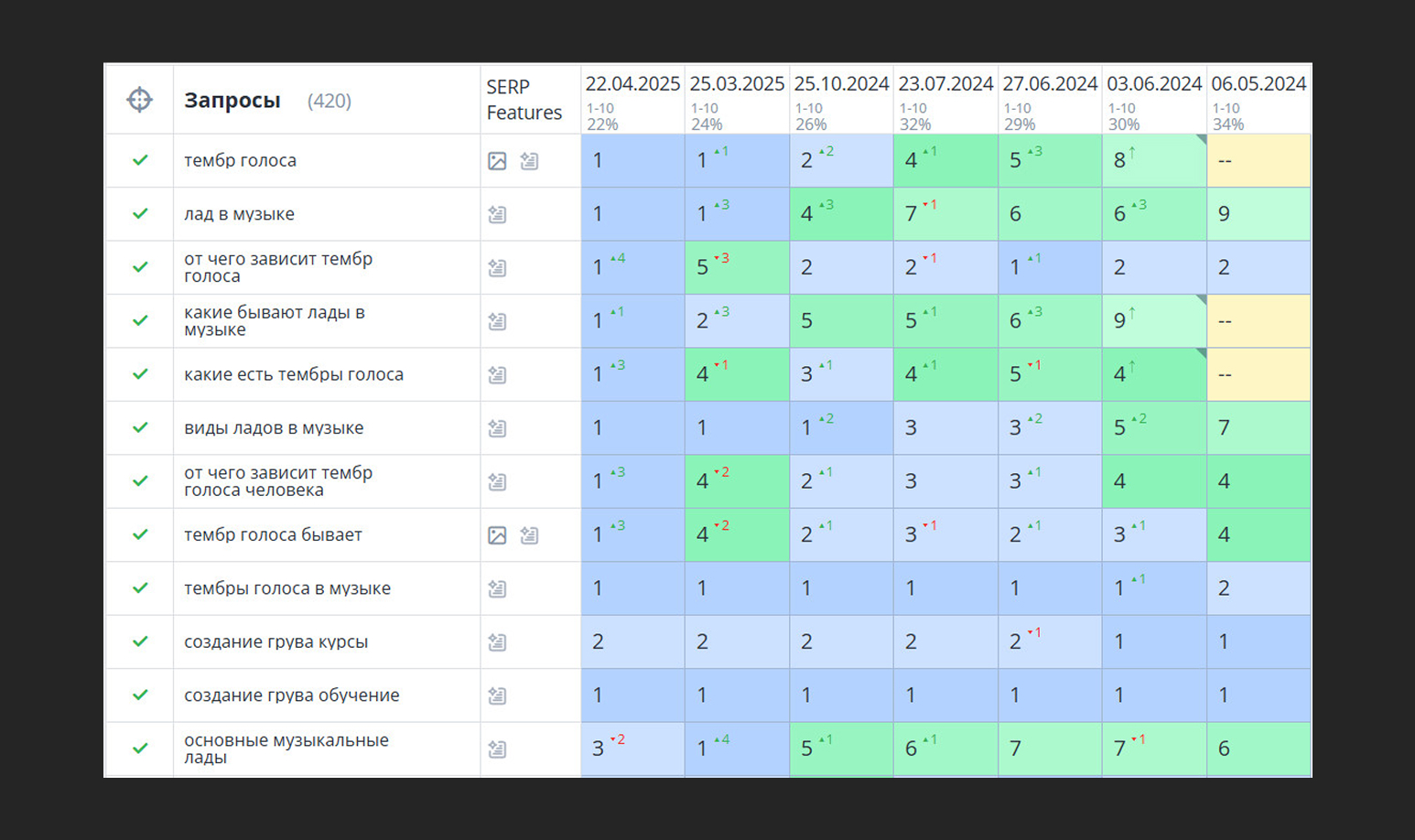Click SERP snippet icon for лад в музыке

point(497,214)
